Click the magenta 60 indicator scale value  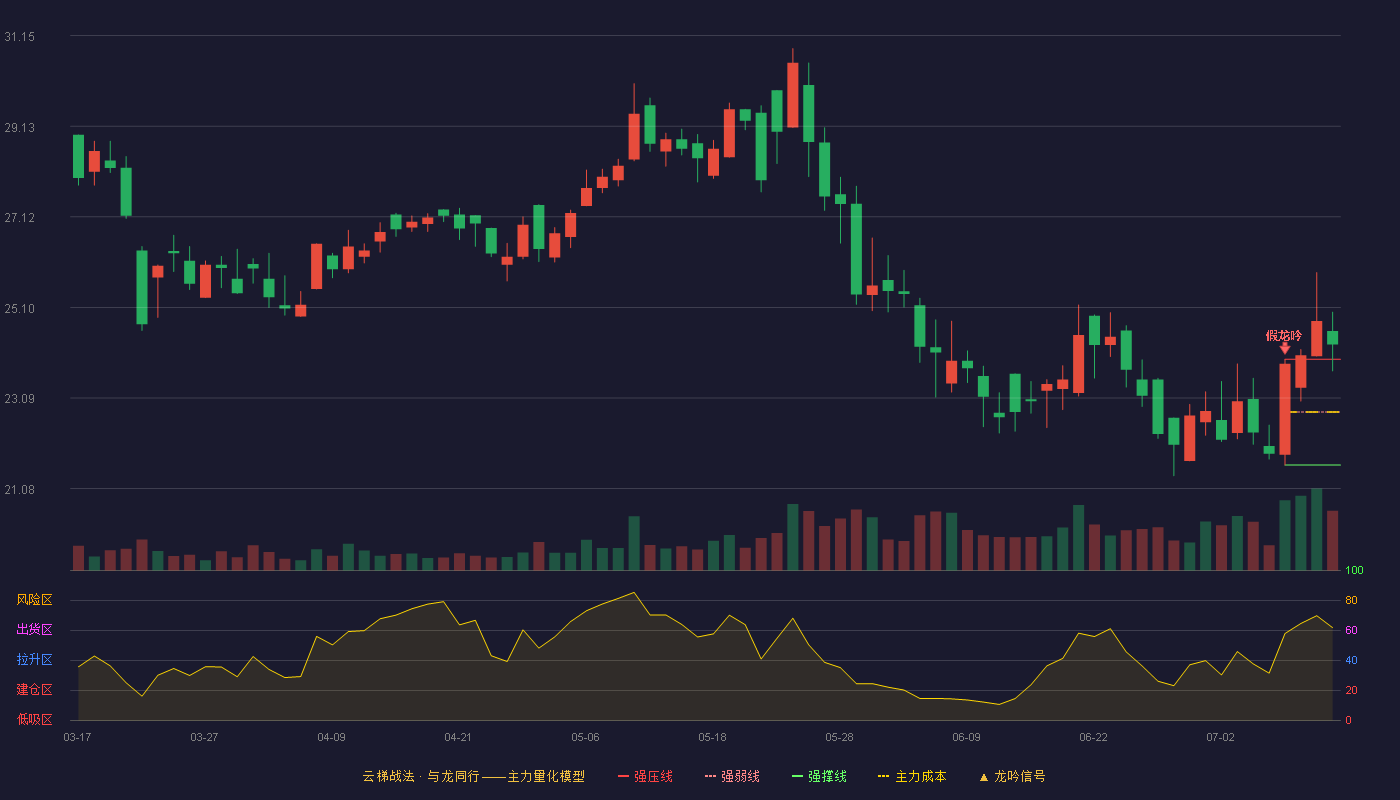1351,630
